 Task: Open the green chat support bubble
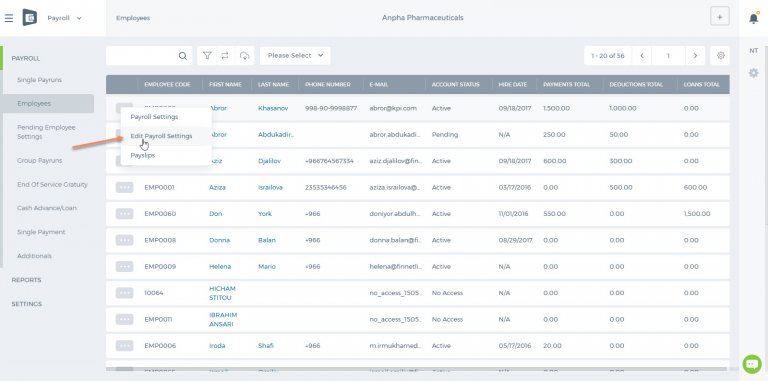pyautogui.click(x=752, y=364)
